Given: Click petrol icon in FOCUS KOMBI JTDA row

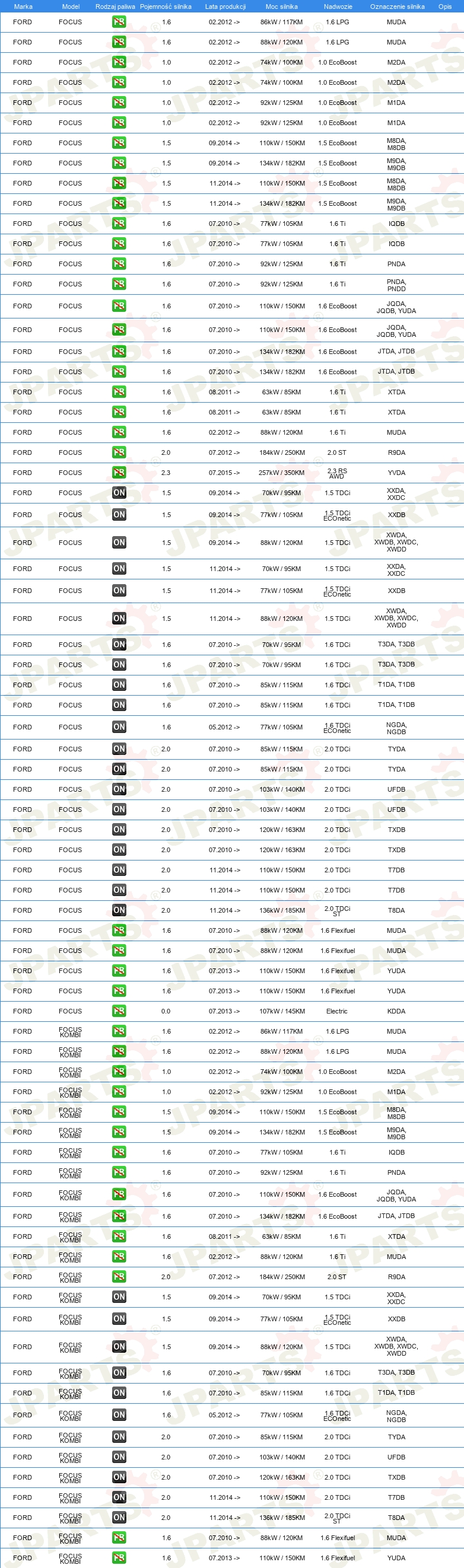Looking at the screenshot, I should (119, 1216).
